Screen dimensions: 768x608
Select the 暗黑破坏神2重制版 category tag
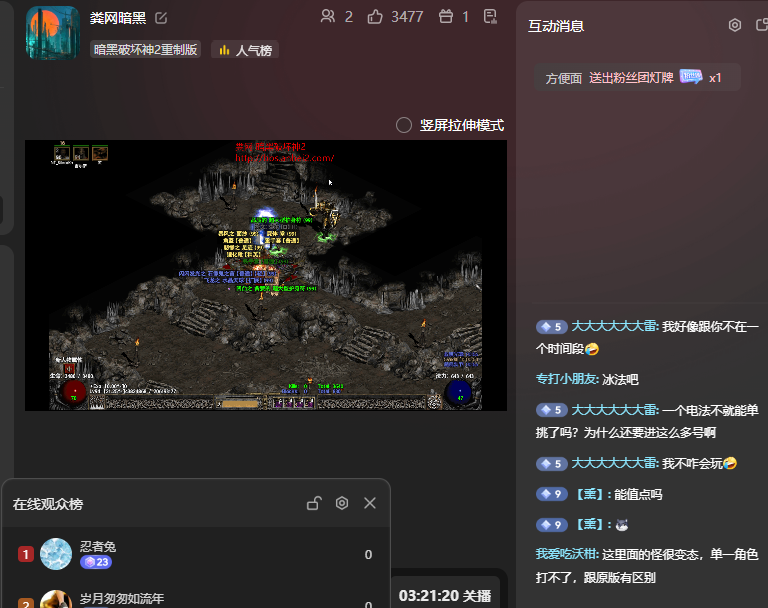click(x=145, y=49)
